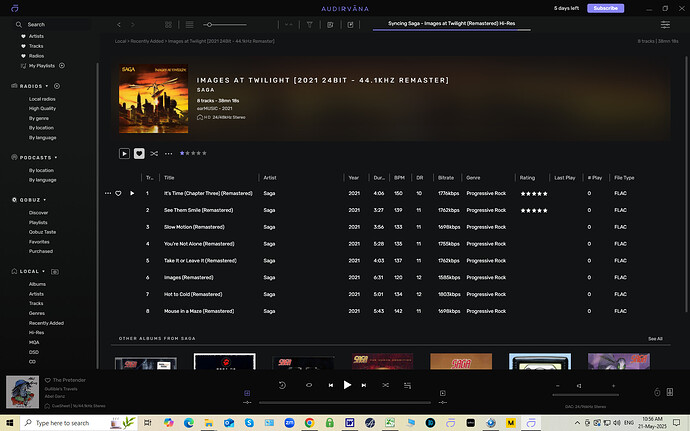Viewport: 690px width, 431px height.
Task: Skip to next track
Action: (364, 385)
